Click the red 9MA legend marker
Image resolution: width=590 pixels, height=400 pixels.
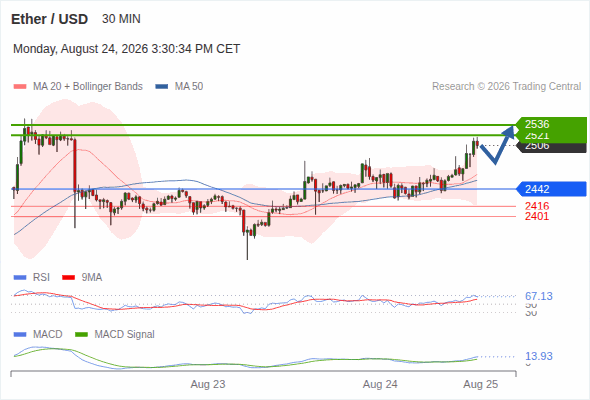pyautogui.click(x=68, y=278)
